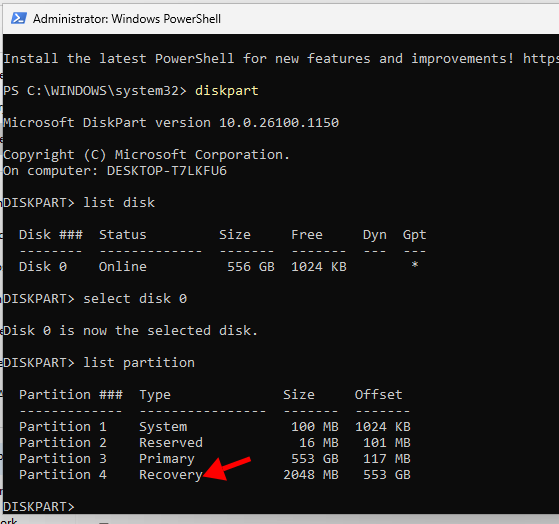Image resolution: width=559 pixels, height=524 pixels.
Task: Click the Reserved type in Partition 2 row
Action: pos(170,442)
